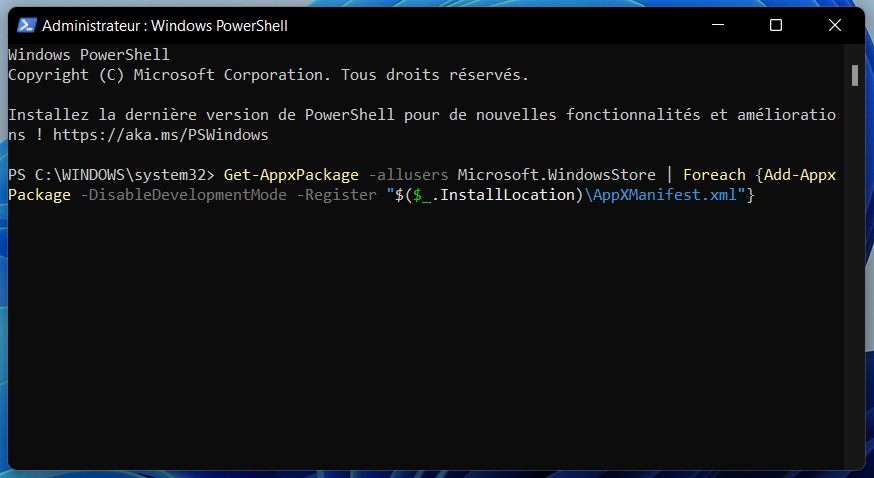Click the pipe character before Foreach
This screenshot has width=874, height=478.
(669, 175)
